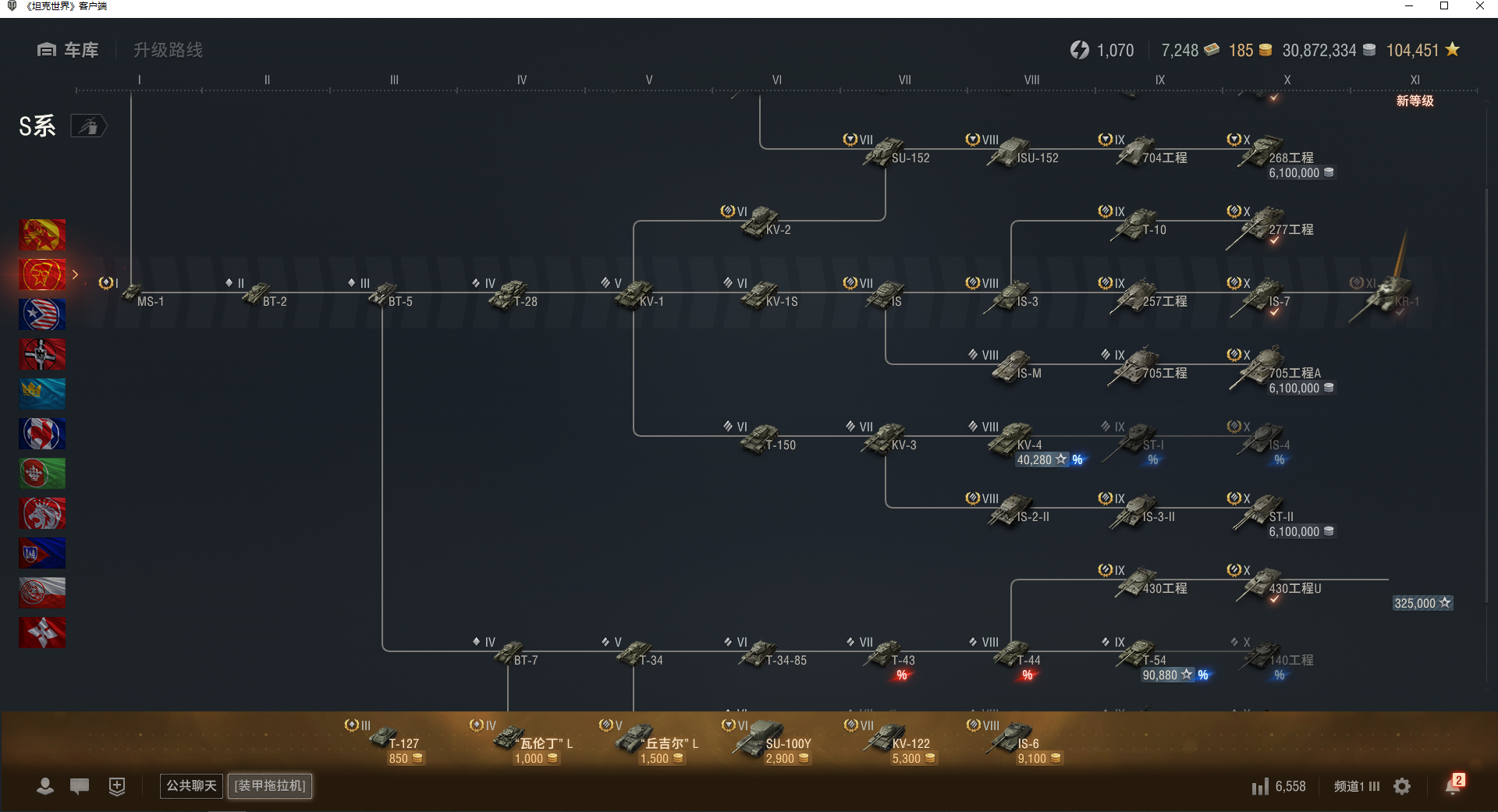The height and width of the screenshot is (812, 1498).
Task: Select the 升级路线 tech tree tab
Action: (x=168, y=50)
